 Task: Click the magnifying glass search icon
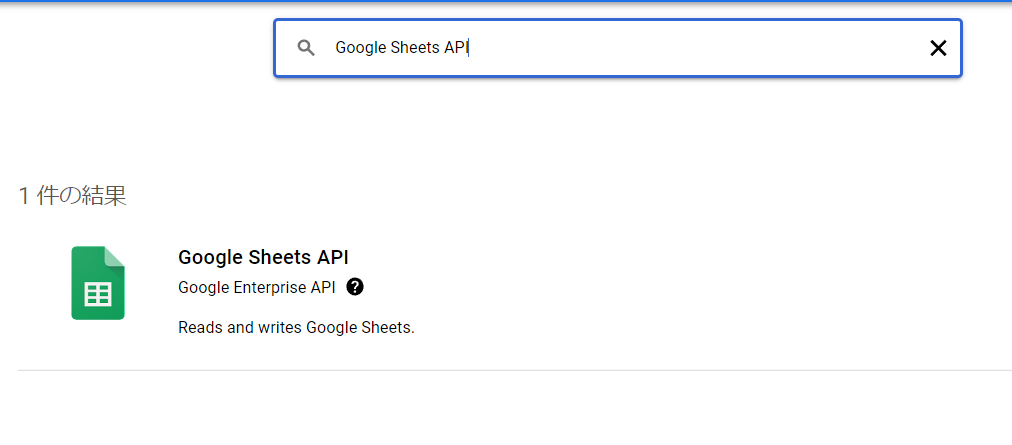pyautogui.click(x=306, y=48)
